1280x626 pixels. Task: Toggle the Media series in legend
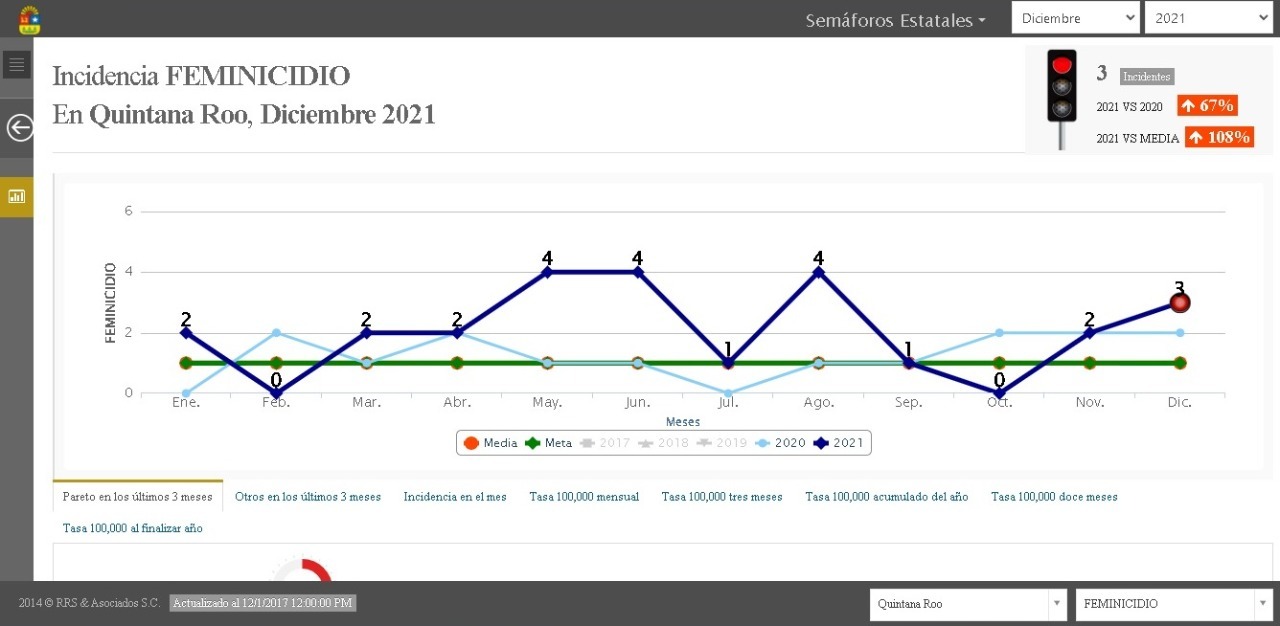coord(490,443)
